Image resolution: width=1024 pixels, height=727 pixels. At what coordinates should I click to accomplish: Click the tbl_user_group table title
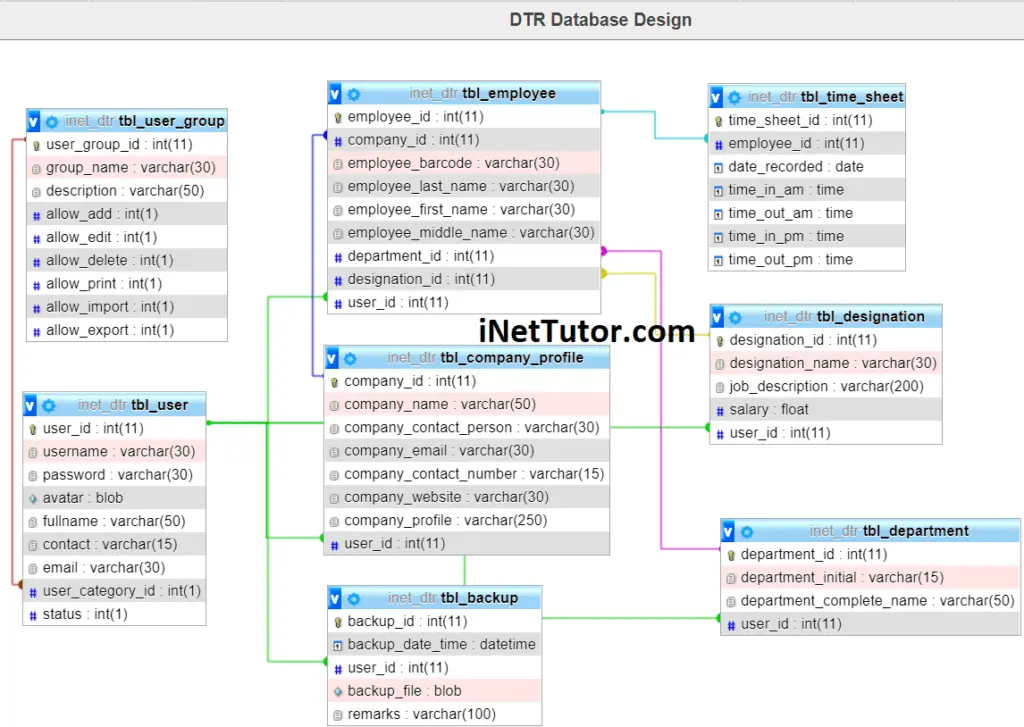[x=172, y=121]
